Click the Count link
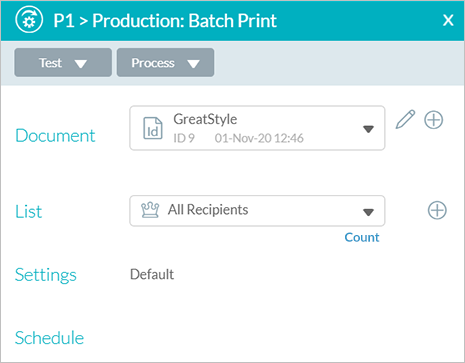This screenshot has height=363, width=465. pos(362,237)
